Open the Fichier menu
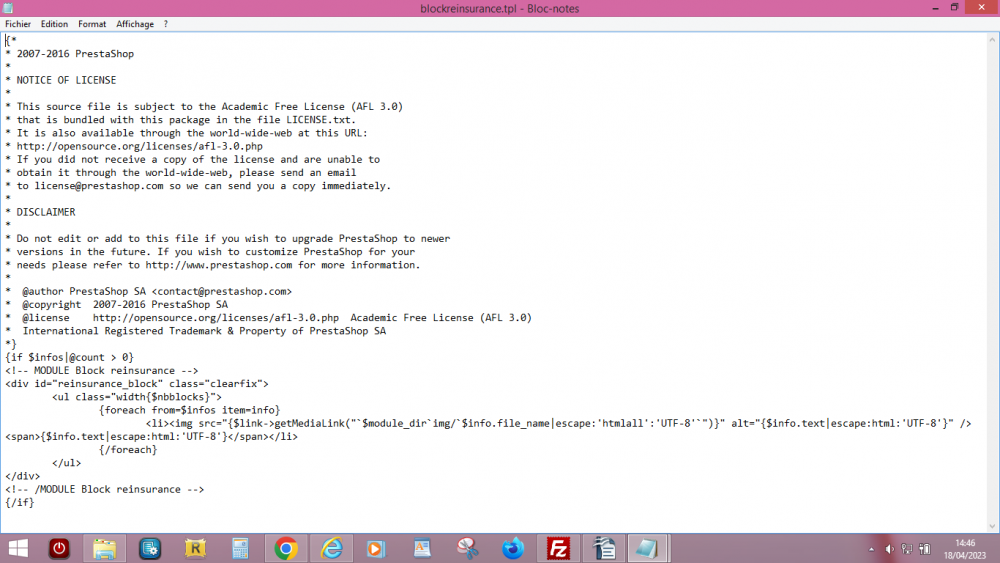The image size is (1000, 563). pos(18,24)
